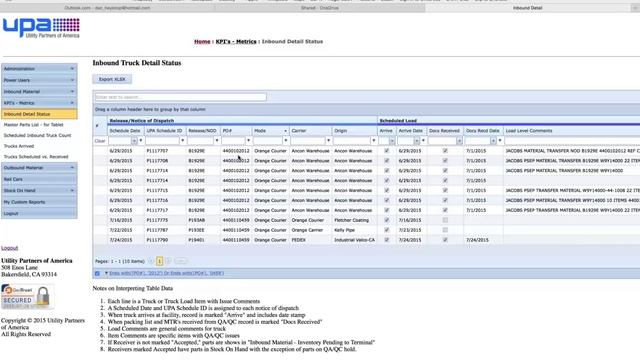Open Docs Received filter dropdown
The width and height of the screenshot is (640, 360).
459,141
